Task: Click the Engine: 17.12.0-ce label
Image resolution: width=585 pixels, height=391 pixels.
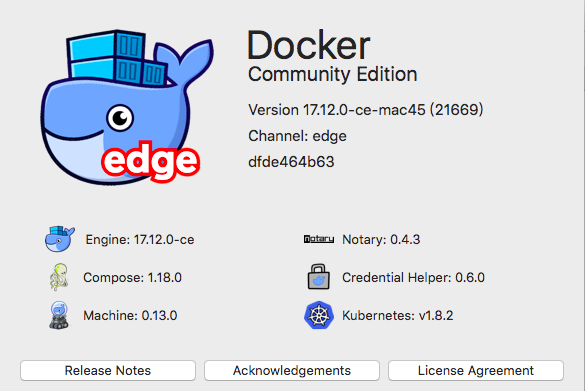Action: [140, 240]
